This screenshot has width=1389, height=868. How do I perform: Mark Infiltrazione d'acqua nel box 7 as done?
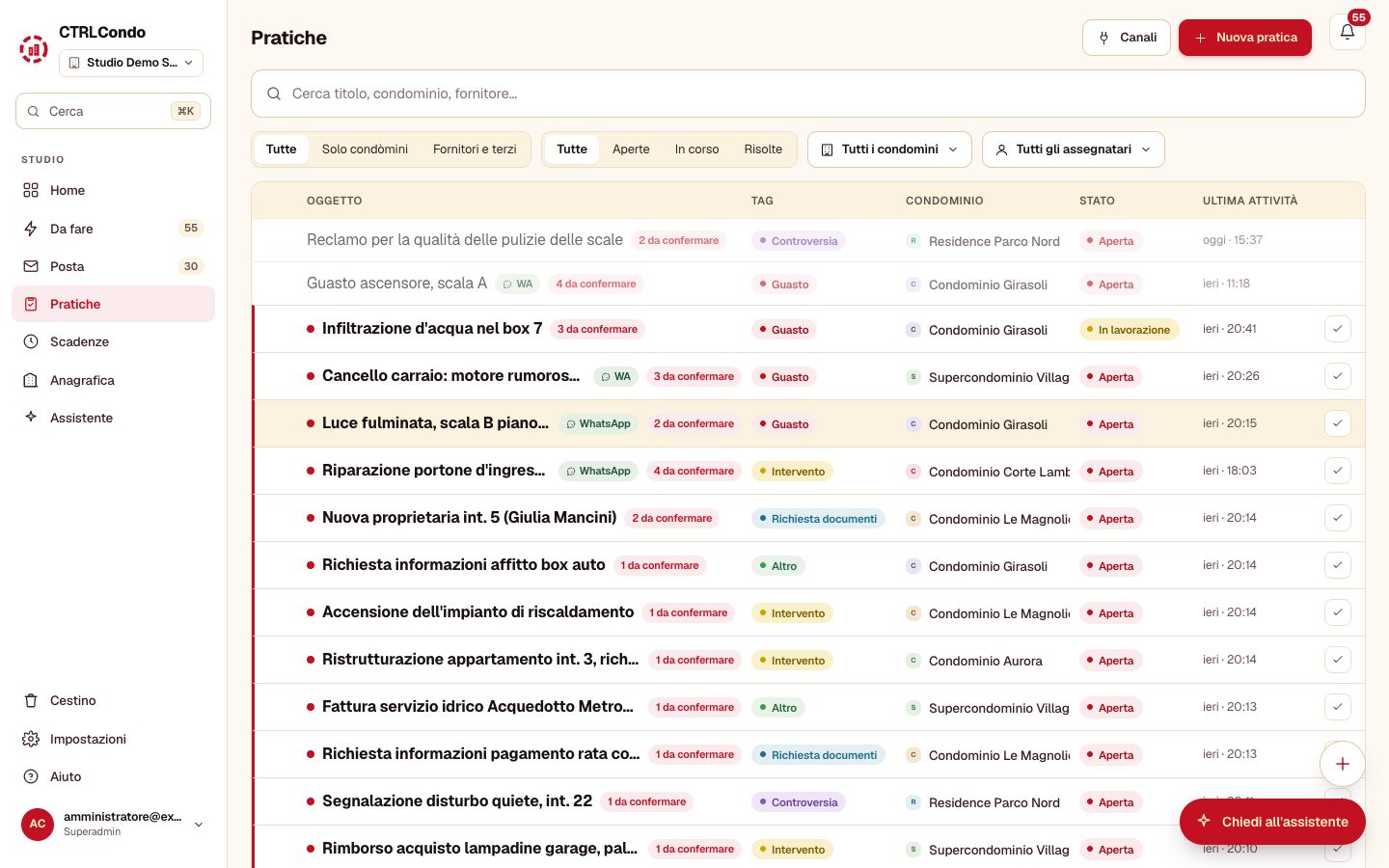pos(1338,329)
